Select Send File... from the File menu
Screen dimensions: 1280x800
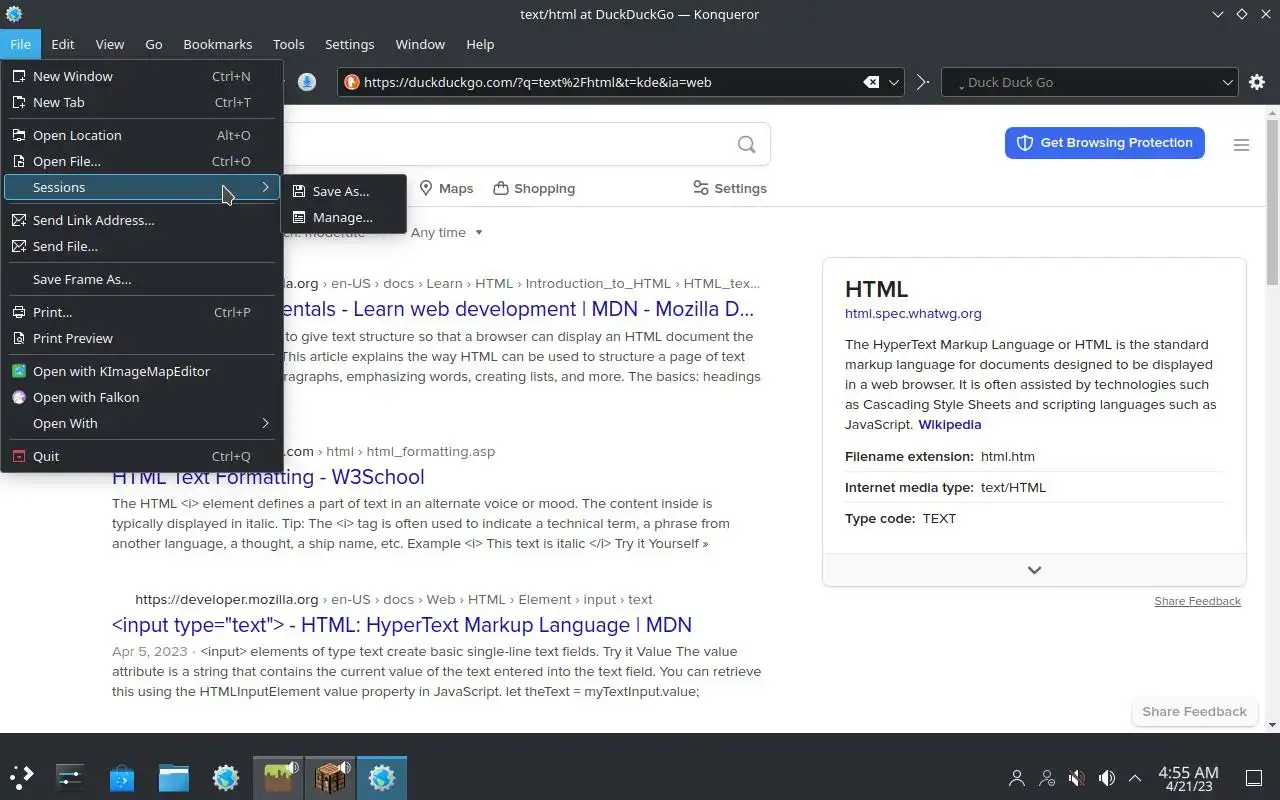pyautogui.click(x=142, y=246)
